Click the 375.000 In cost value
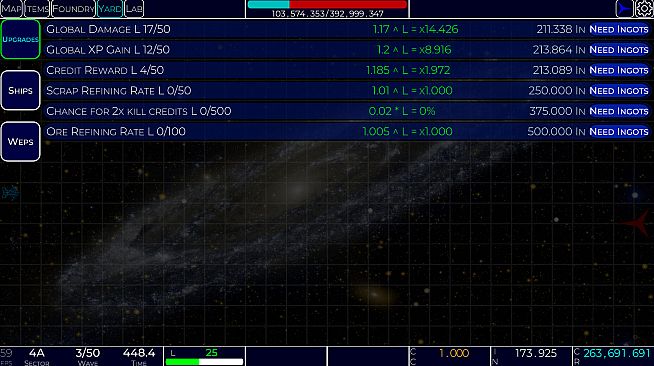Viewport: 654px width, 366px height. coord(557,111)
